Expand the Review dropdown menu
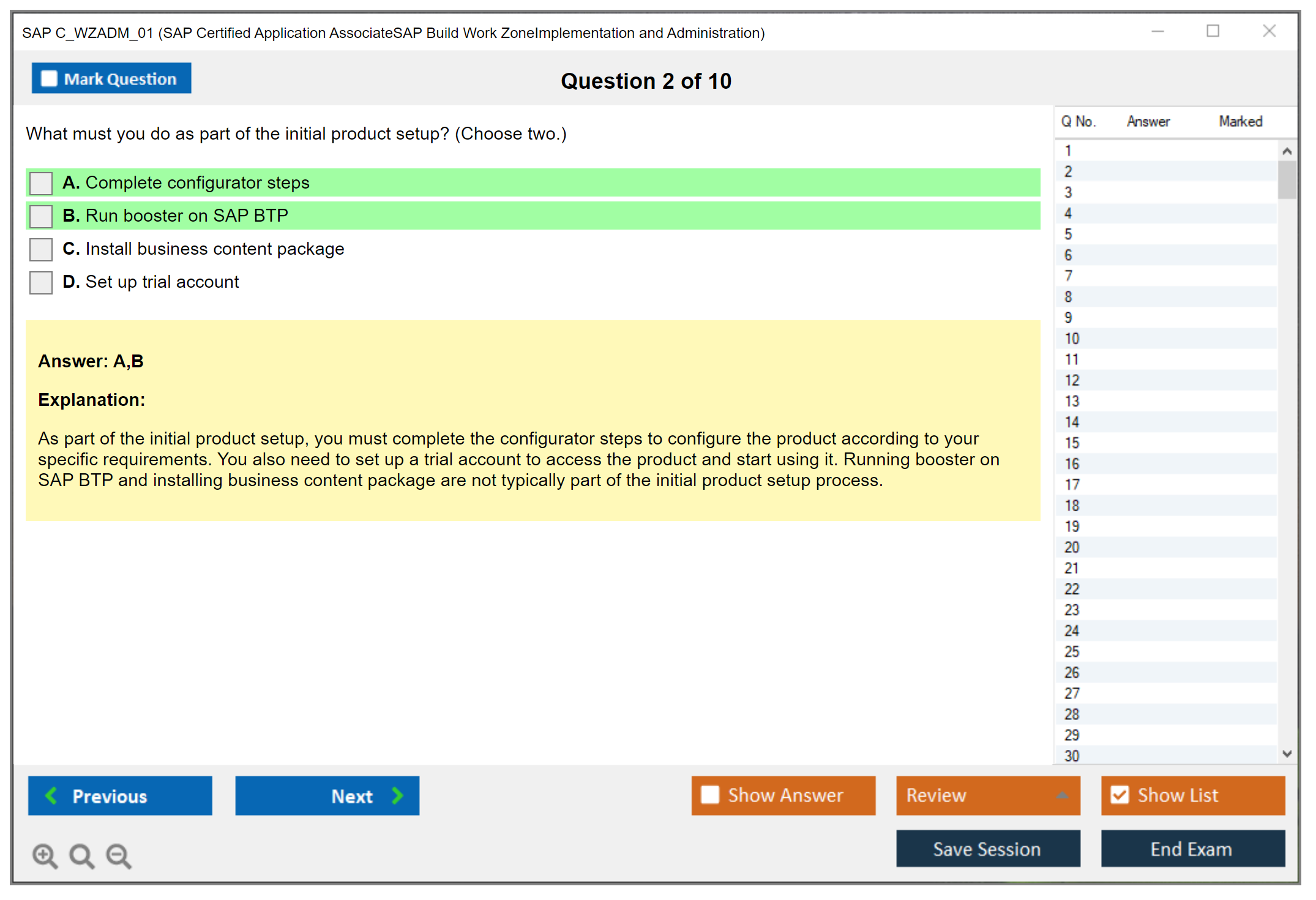Viewport: 1316px width, 900px height. tap(1062, 795)
